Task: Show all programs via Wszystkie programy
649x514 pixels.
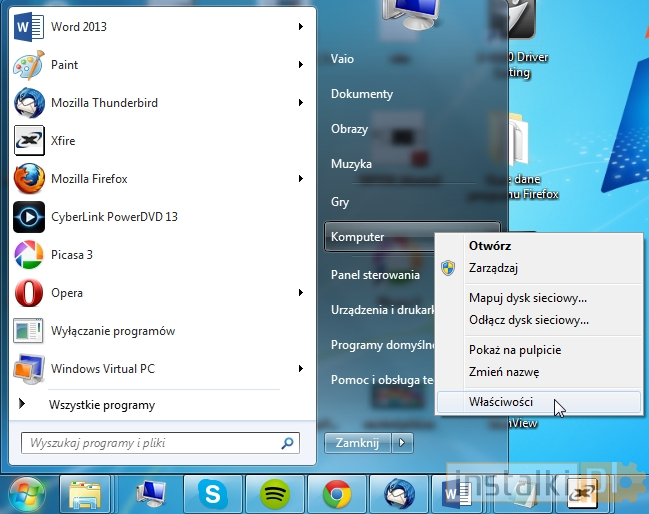Action: [x=161, y=405]
